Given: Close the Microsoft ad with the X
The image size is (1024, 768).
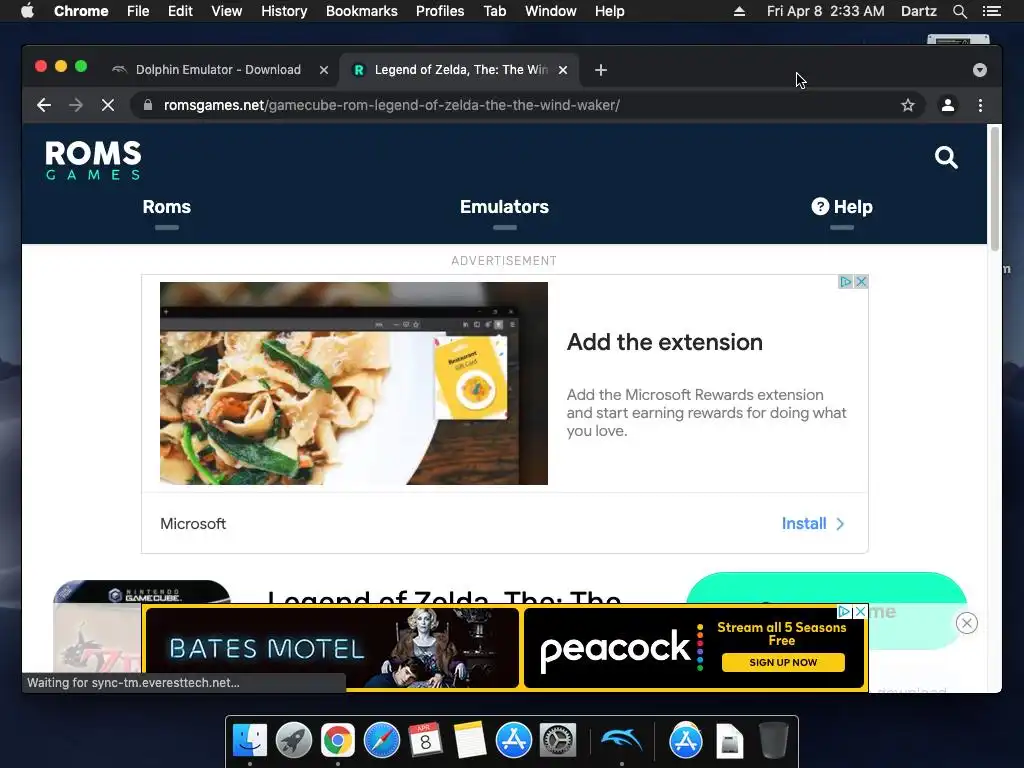Looking at the screenshot, I should (x=861, y=281).
